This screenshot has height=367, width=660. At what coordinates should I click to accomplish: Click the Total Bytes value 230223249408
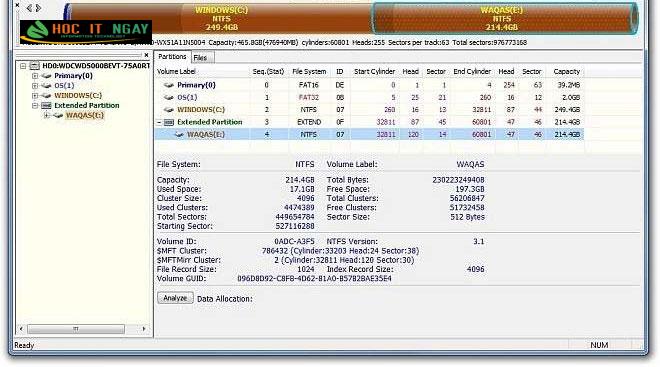pyautogui.click(x=458, y=180)
